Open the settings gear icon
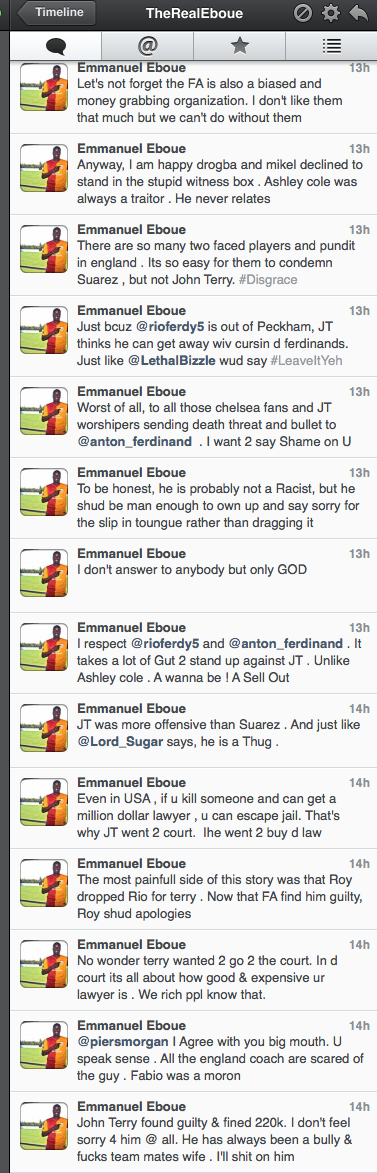 click(x=330, y=13)
